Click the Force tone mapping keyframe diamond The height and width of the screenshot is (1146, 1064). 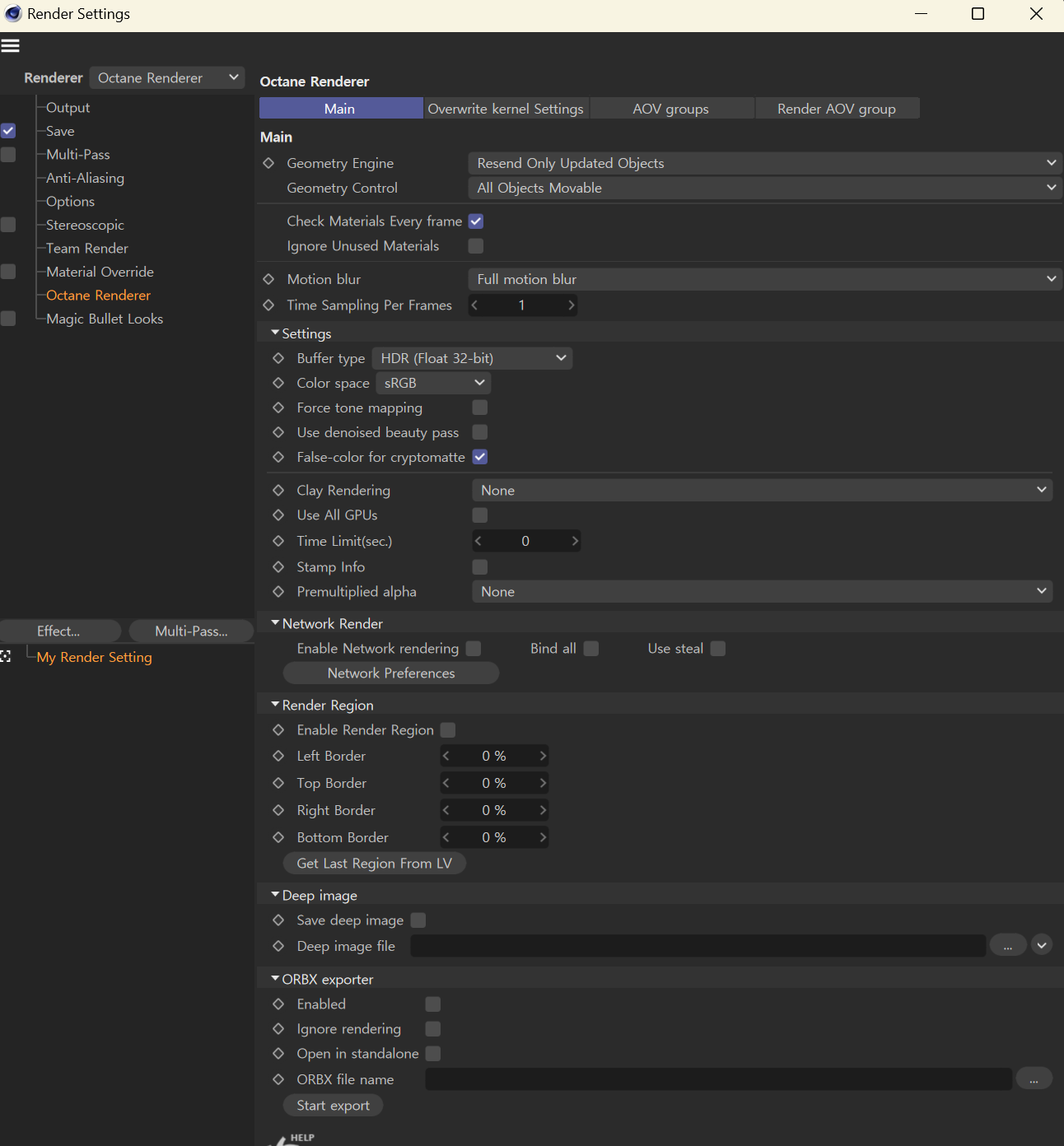(278, 408)
